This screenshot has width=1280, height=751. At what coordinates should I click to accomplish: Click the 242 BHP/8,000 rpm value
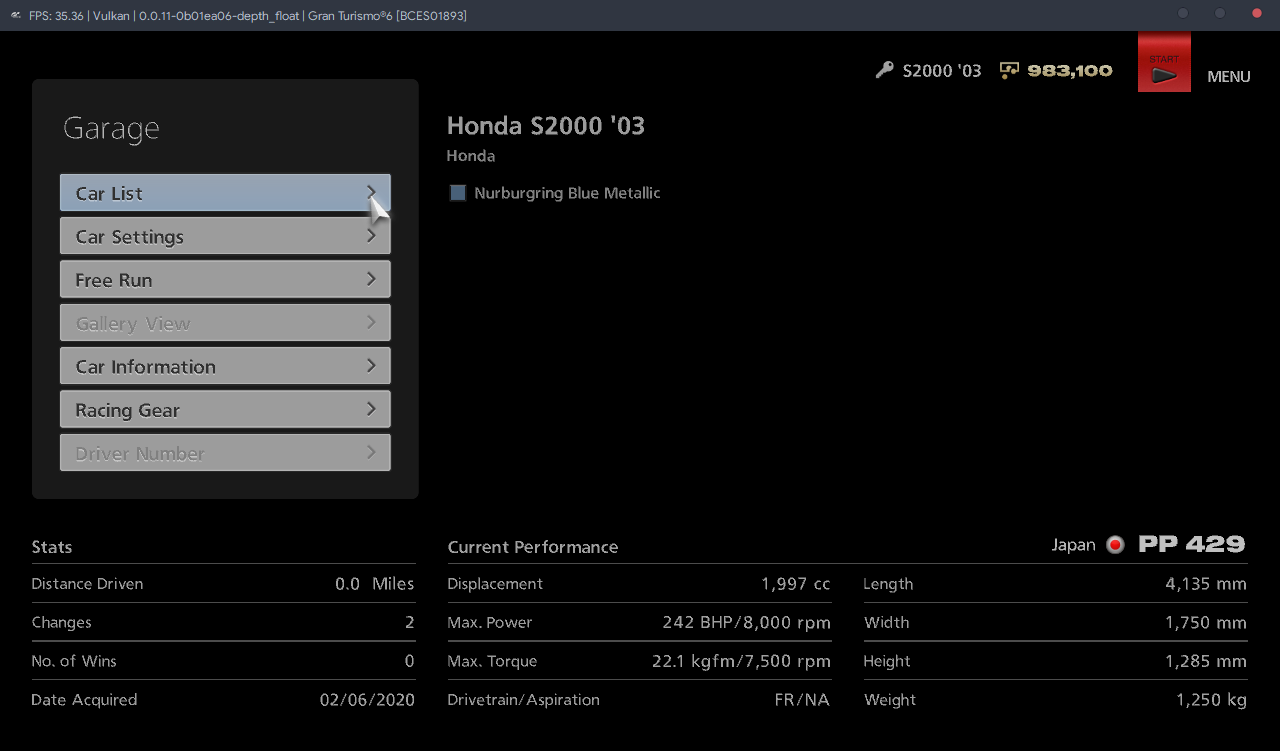pyautogui.click(x=746, y=622)
